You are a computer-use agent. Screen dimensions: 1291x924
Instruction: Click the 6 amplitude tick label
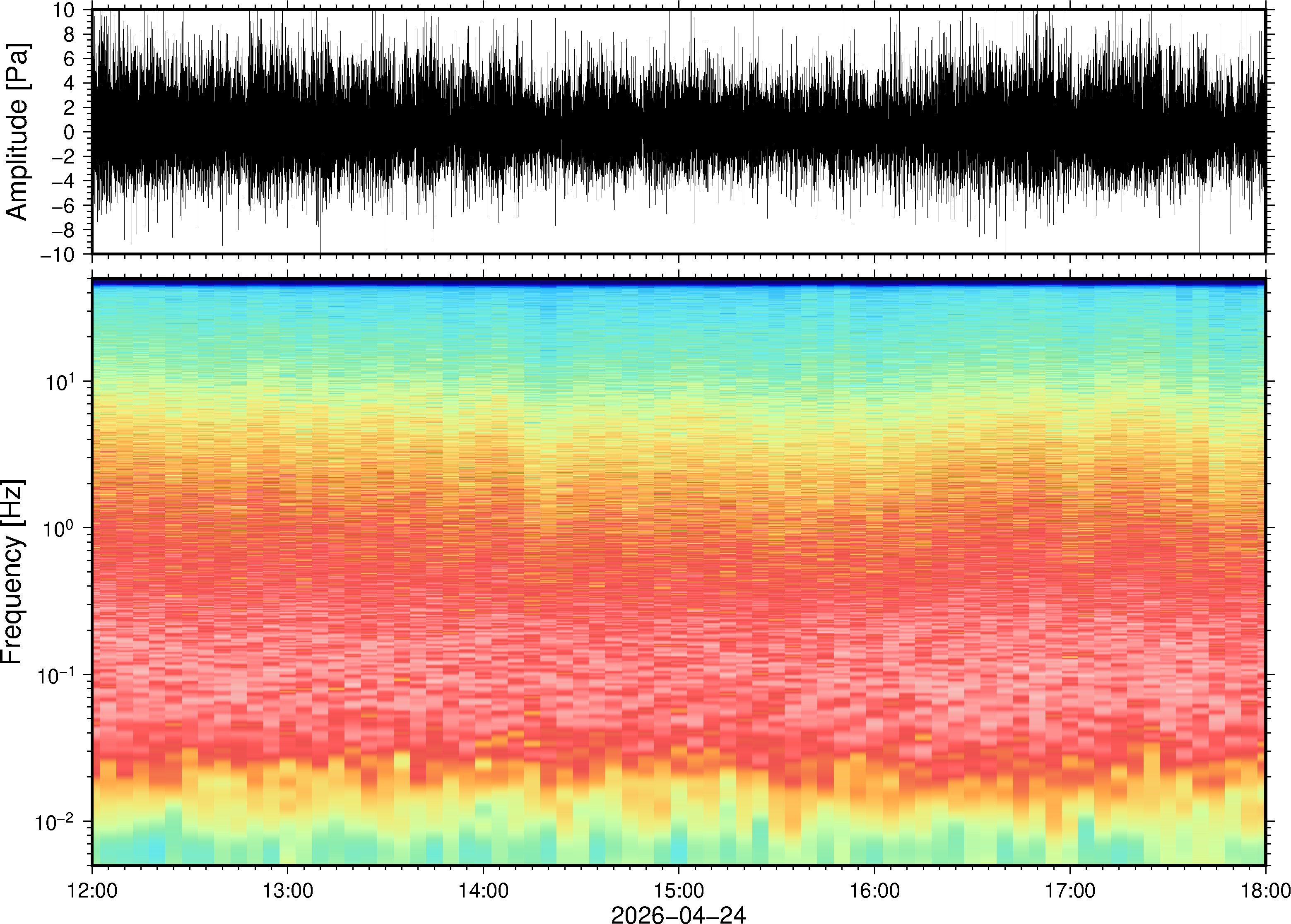pos(70,59)
